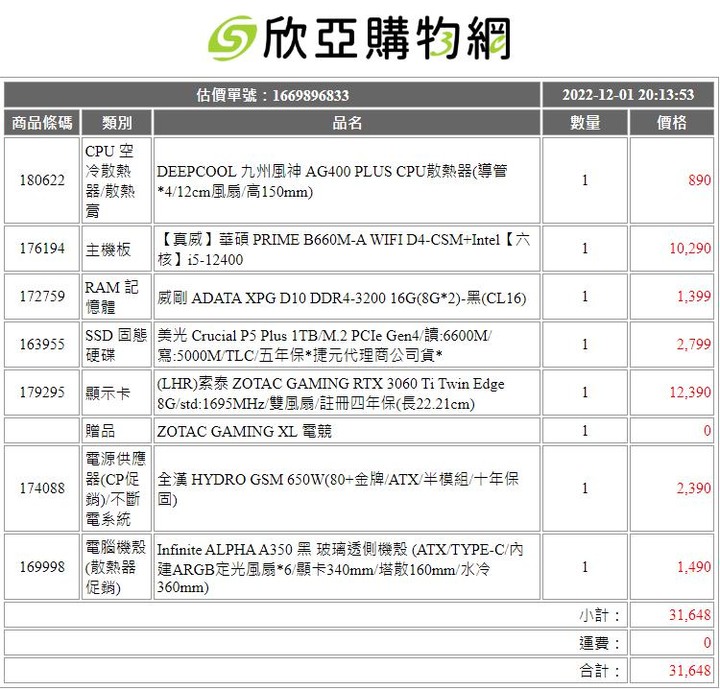Click the timestamp 2022-12-01 20:13:53
The width and height of the screenshot is (720, 690).
628,95
